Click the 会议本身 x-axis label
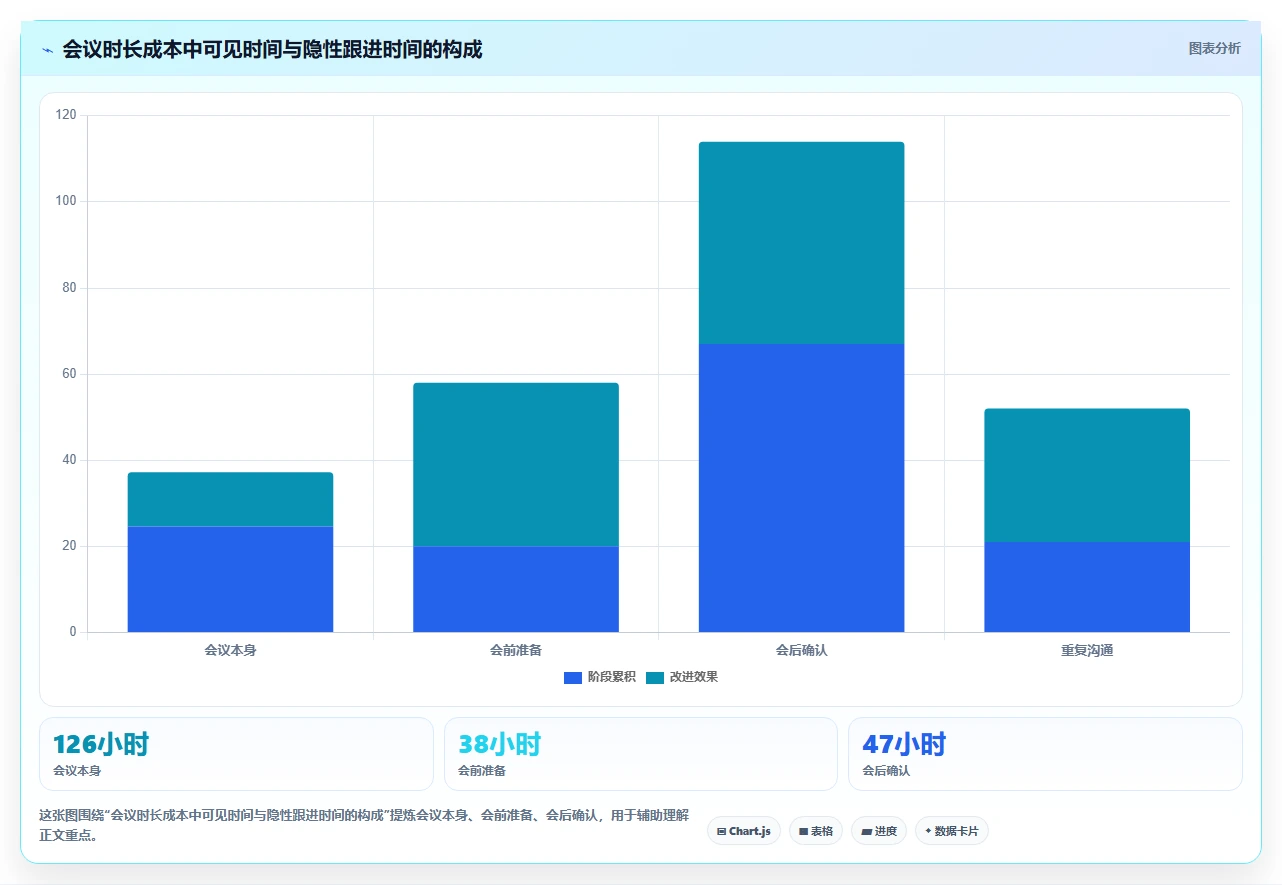 230,650
